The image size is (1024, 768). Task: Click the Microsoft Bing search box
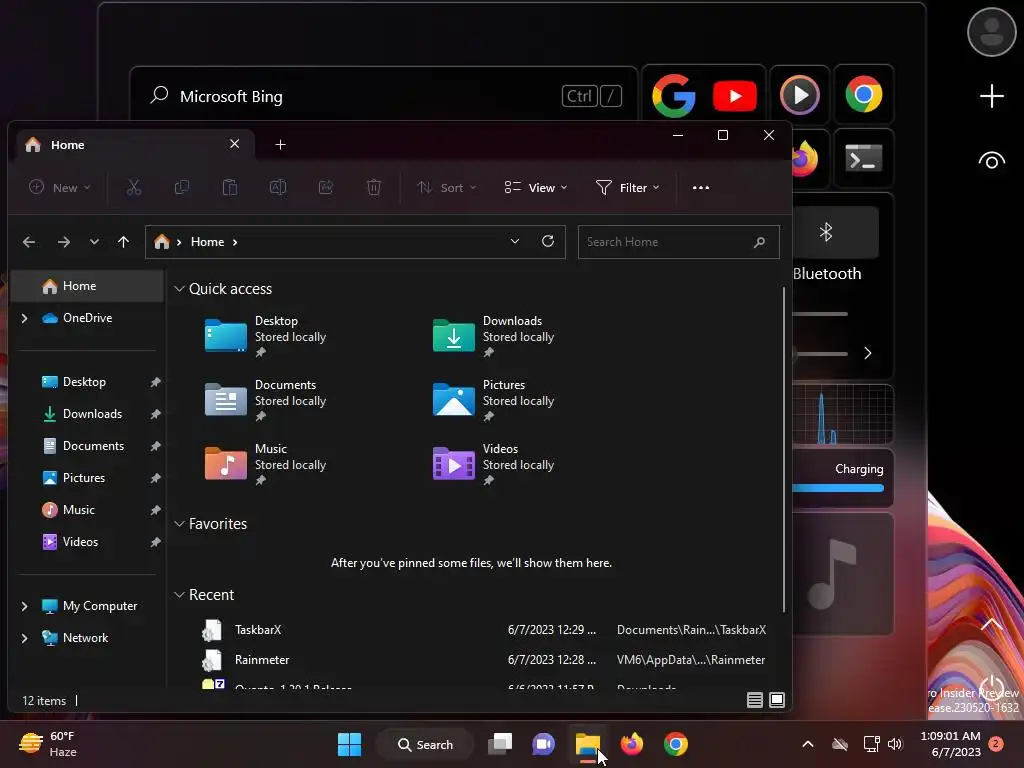click(x=383, y=96)
